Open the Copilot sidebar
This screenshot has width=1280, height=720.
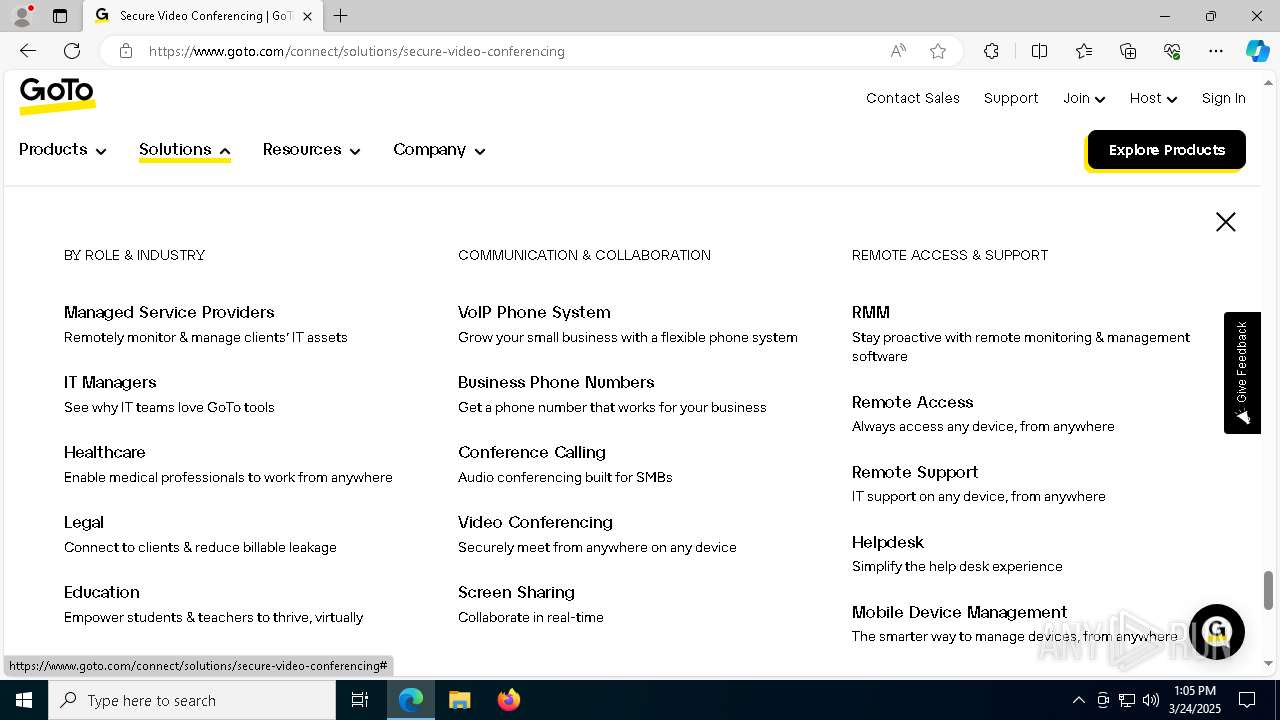pyautogui.click(x=1257, y=51)
